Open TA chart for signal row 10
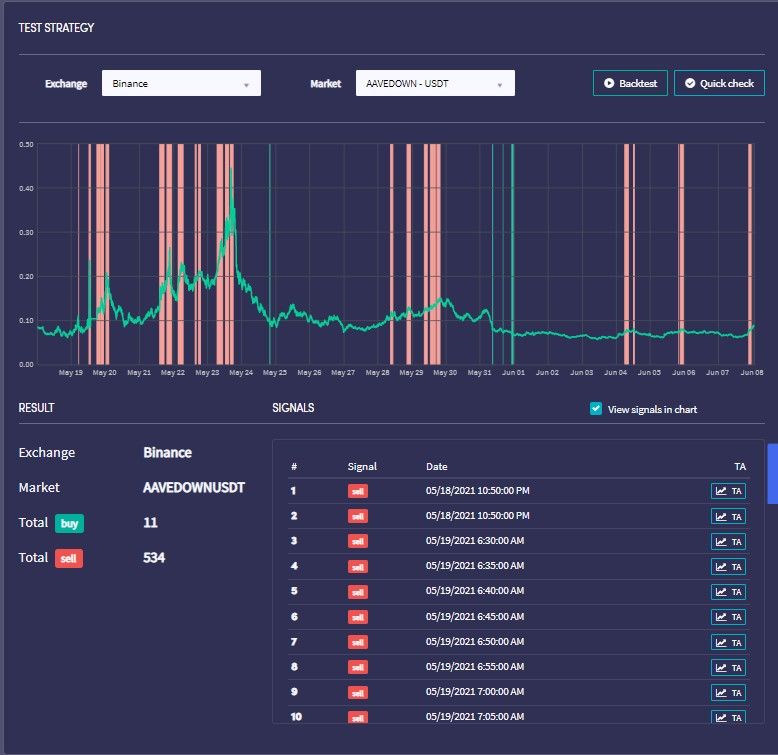The image size is (778, 755). pos(728,717)
